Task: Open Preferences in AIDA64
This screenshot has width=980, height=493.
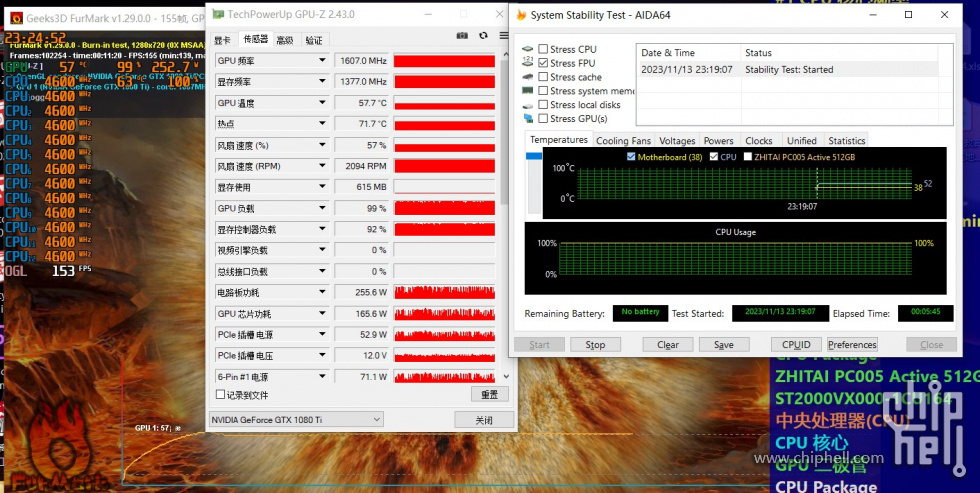Action: pos(852,345)
